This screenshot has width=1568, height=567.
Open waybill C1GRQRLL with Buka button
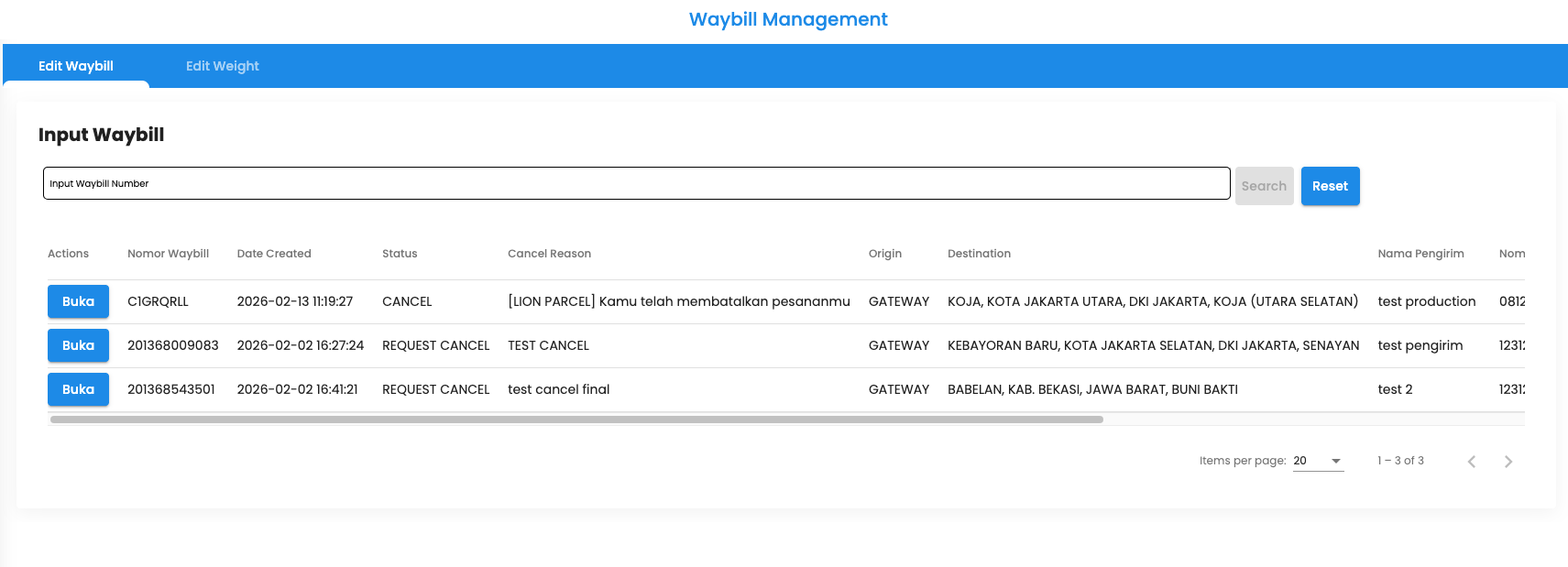coord(78,301)
